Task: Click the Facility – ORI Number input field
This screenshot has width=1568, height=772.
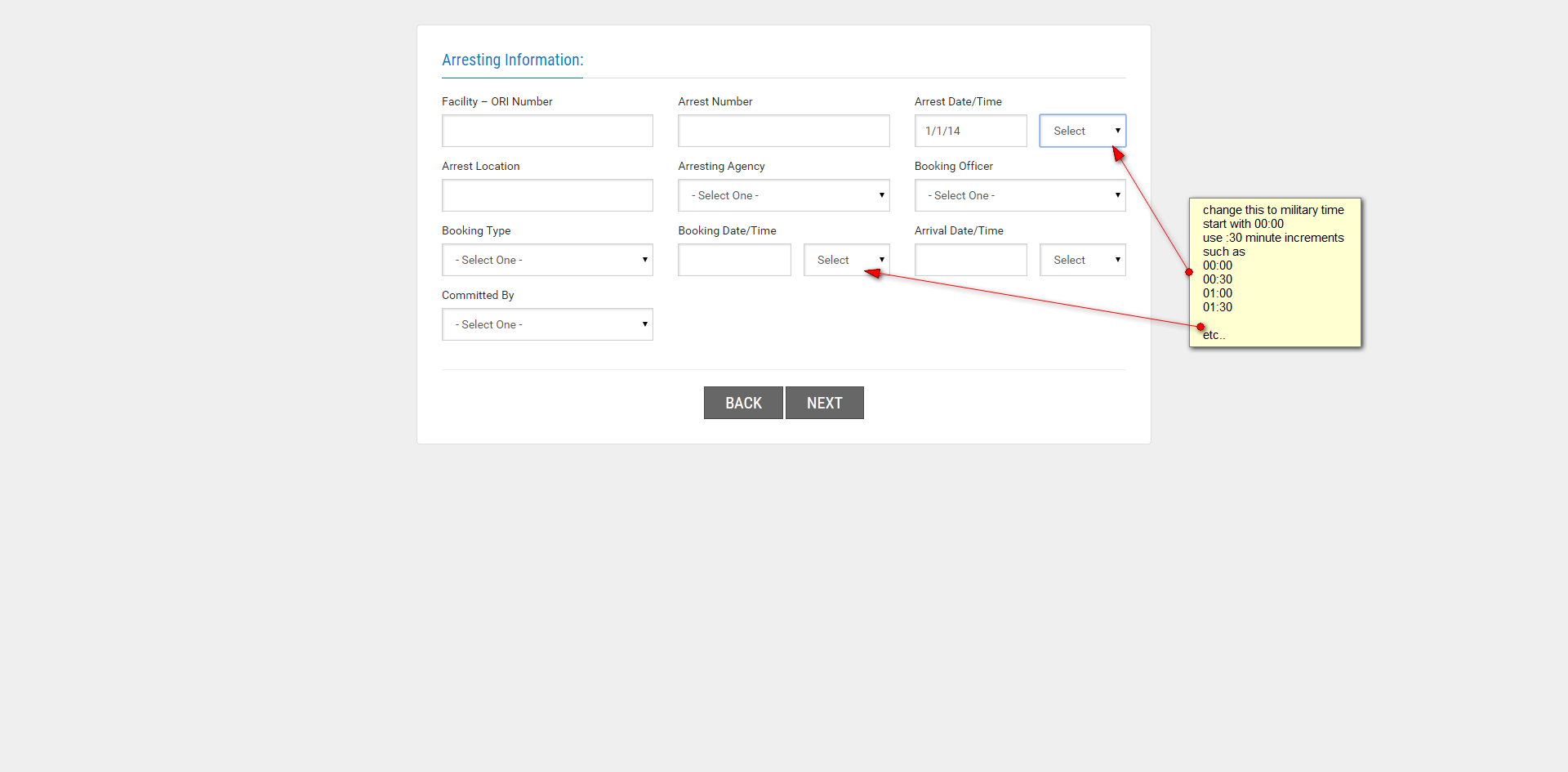Action: 547,131
